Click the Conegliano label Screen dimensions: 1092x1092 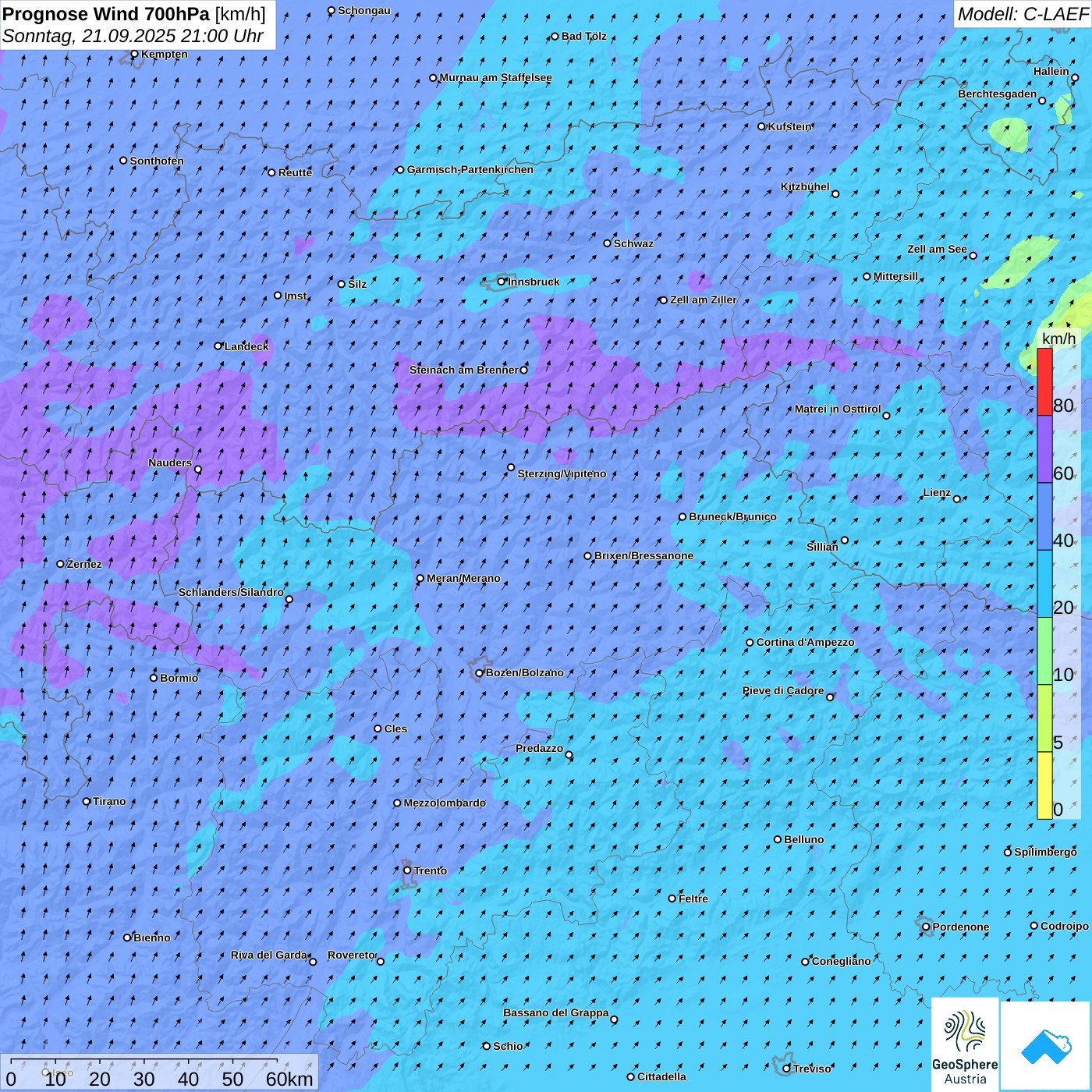point(841,962)
